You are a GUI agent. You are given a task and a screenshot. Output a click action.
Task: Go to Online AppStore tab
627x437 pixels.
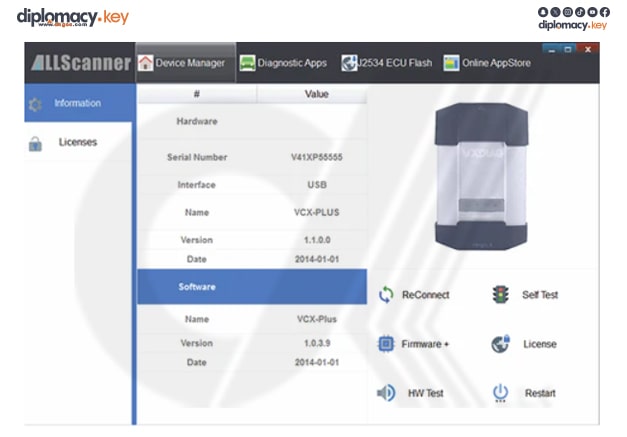(487, 63)
